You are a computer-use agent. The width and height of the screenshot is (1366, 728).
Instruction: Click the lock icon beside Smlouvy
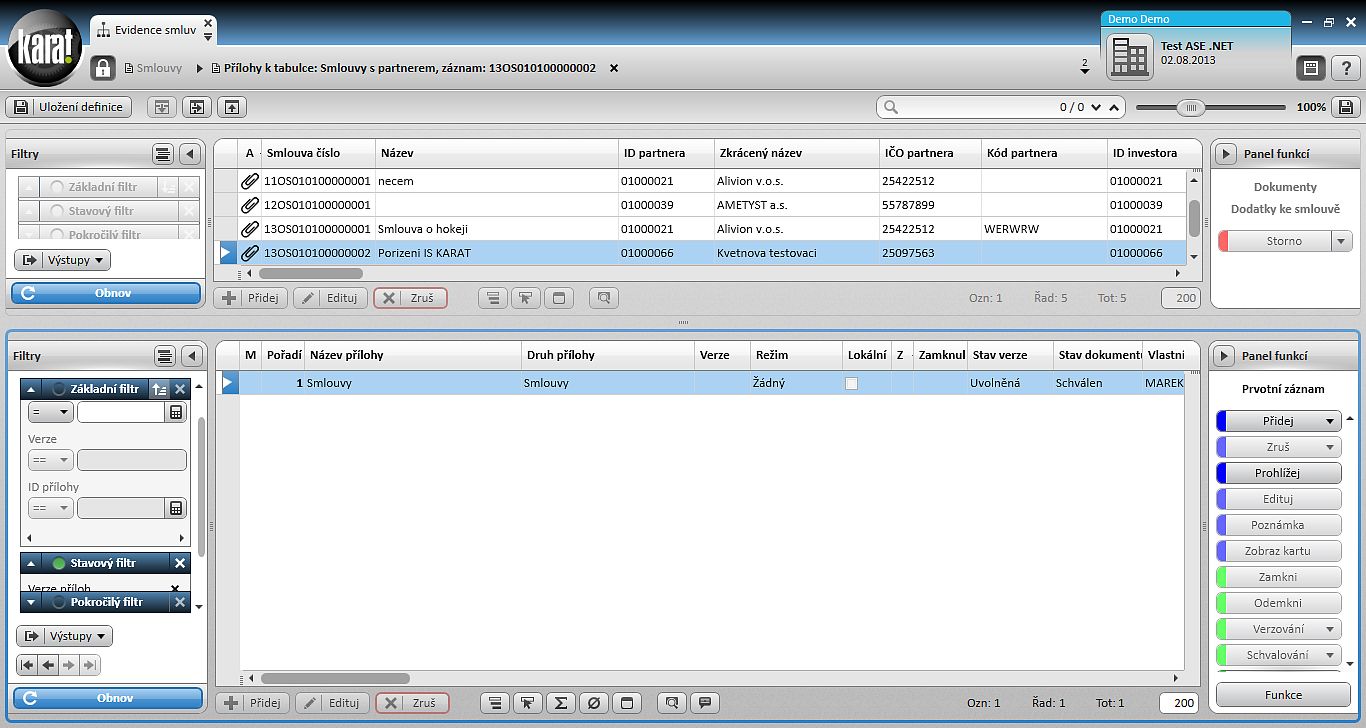coord(103,68)
